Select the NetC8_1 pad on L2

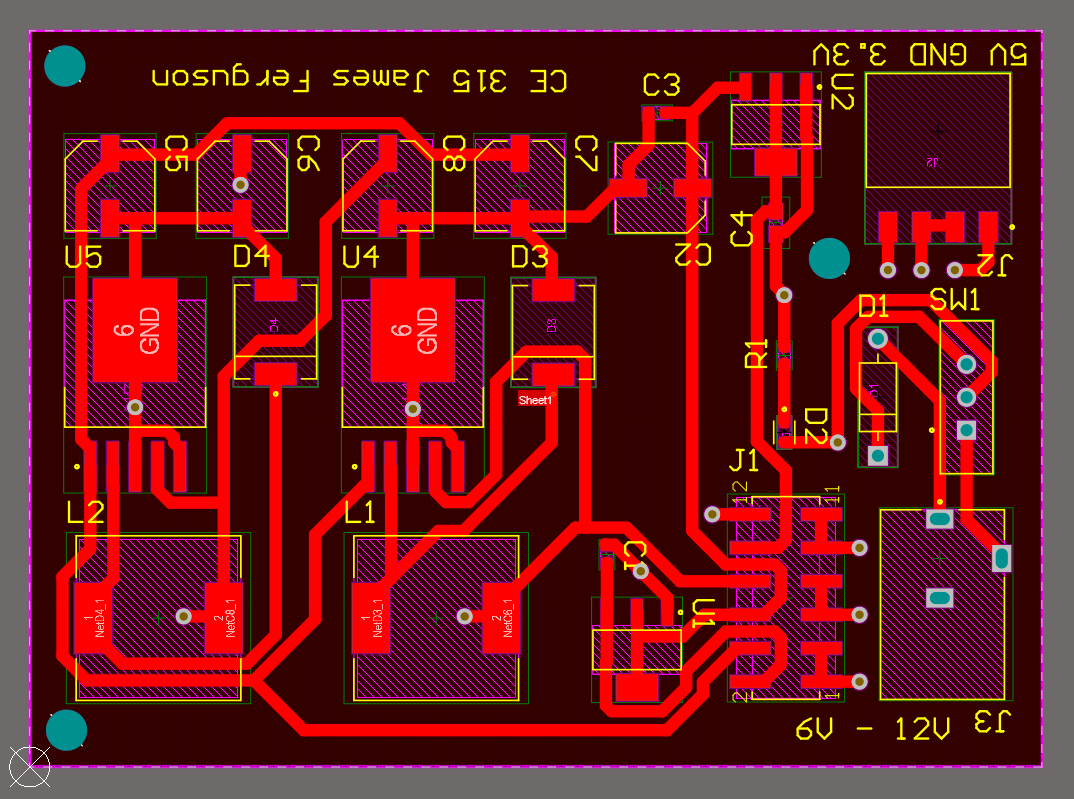coord(224,618)
